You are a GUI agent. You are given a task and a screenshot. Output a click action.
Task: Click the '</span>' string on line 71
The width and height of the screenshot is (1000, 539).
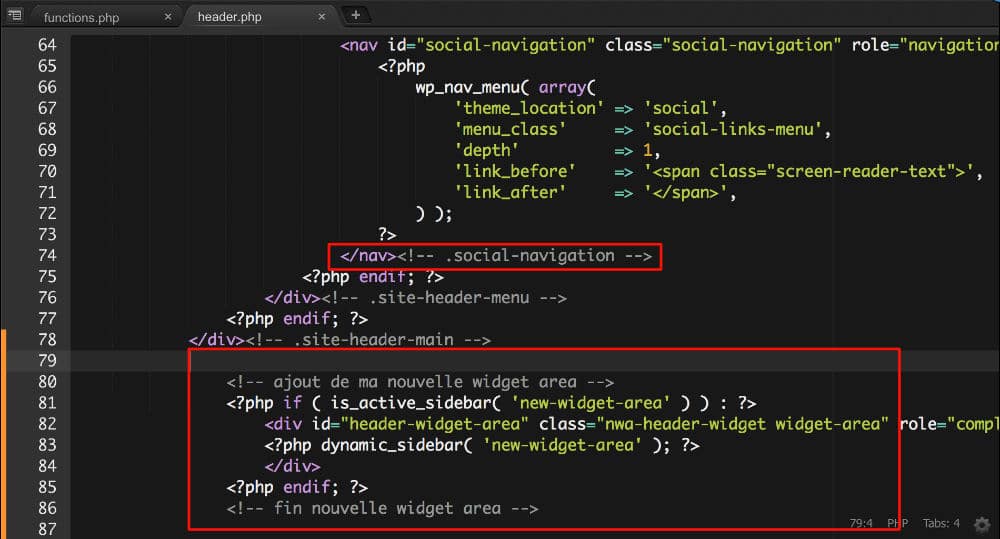pos(685,193)
